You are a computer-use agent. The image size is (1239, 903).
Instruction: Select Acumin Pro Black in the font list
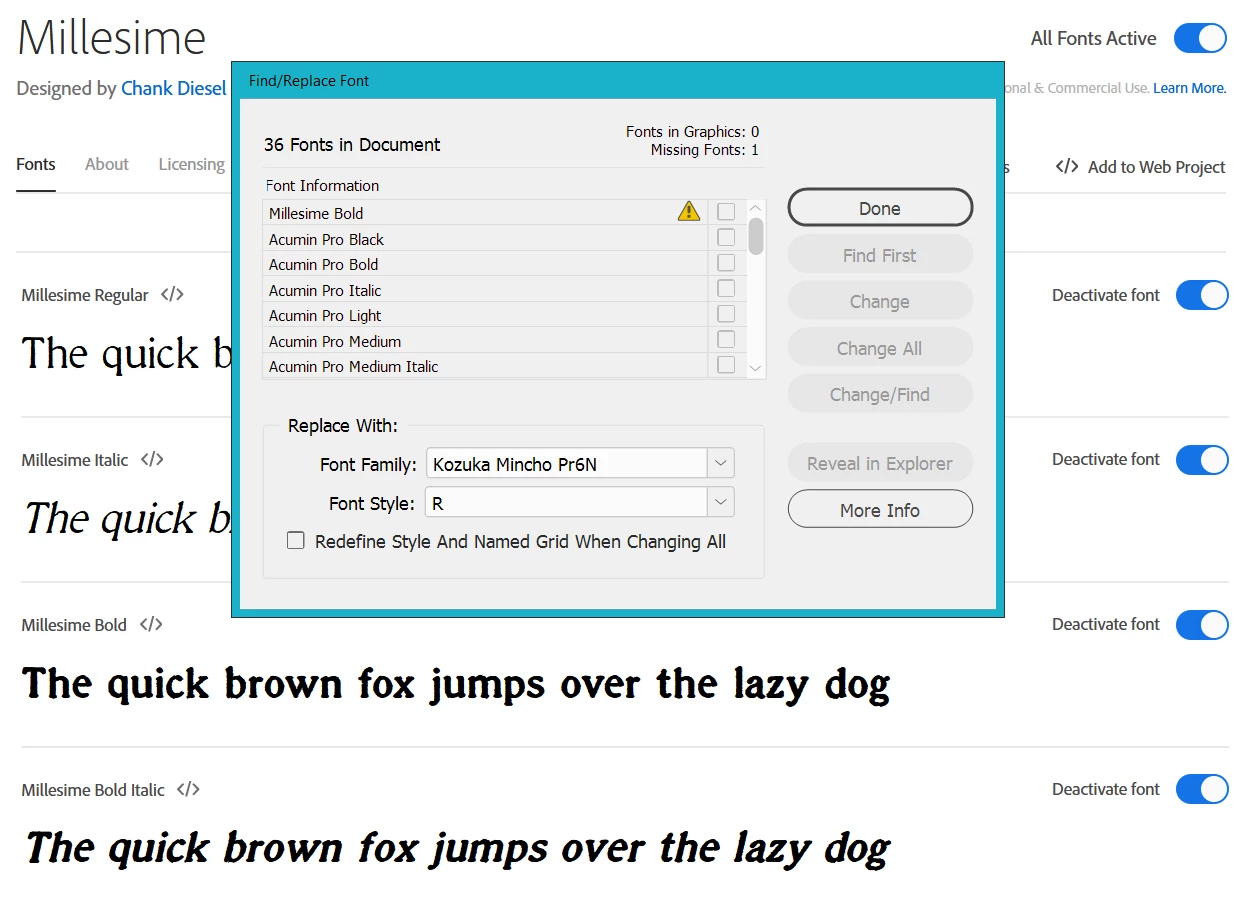(x=485, y=239)
